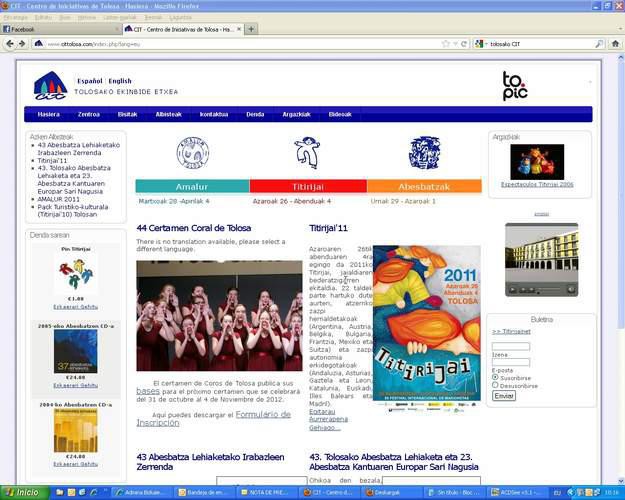Click the Amalur round emblem icon
Image resolution: width=625 pixels, height=500 pixels.
click(x=193, y=153)
